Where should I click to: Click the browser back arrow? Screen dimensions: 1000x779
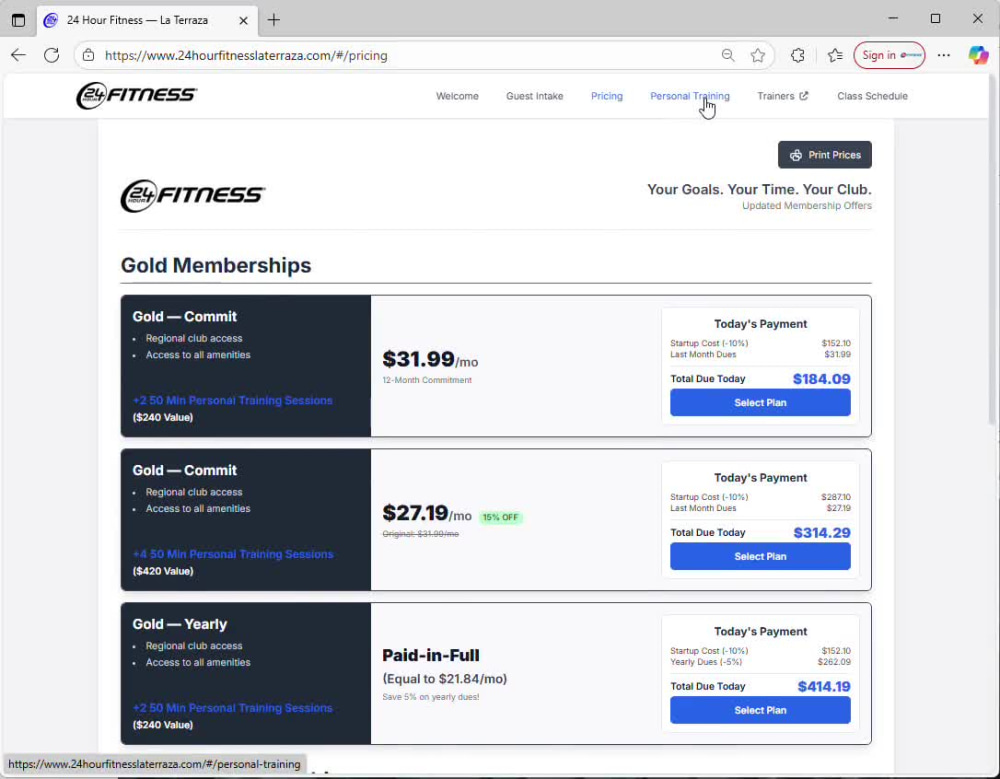[x=18, y=56]
